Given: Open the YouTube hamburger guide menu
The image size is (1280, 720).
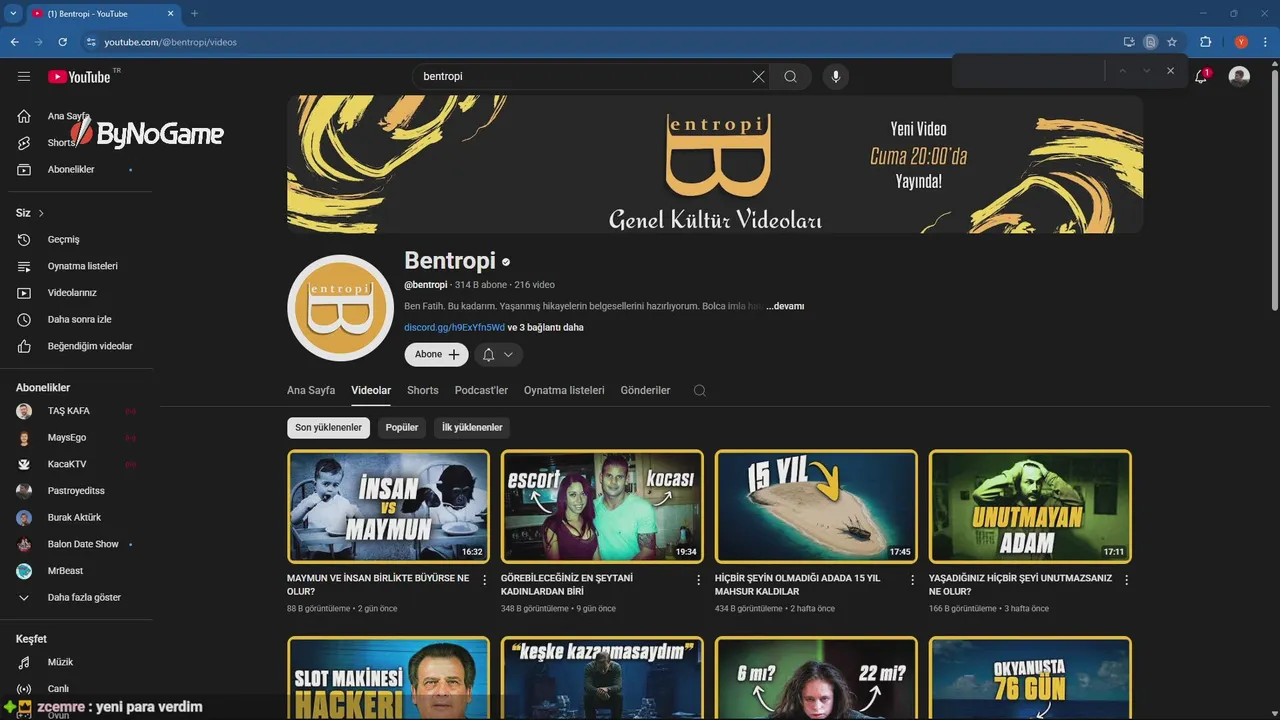Looking at the screenshot, I should (x=24, y=77).
